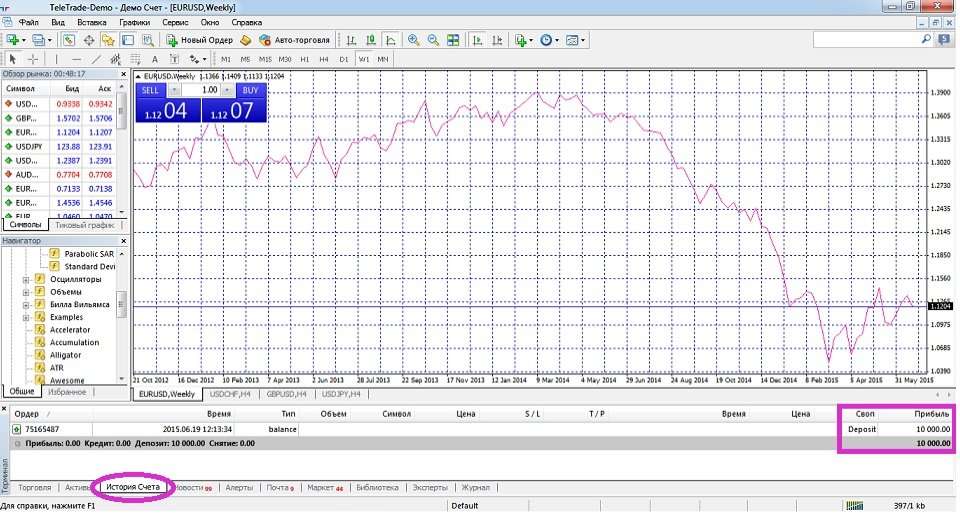Image resolution: width=960 pixels, height=514 pixels.
Task: Switch chart to bar chart mode
Action: (351, 40)
